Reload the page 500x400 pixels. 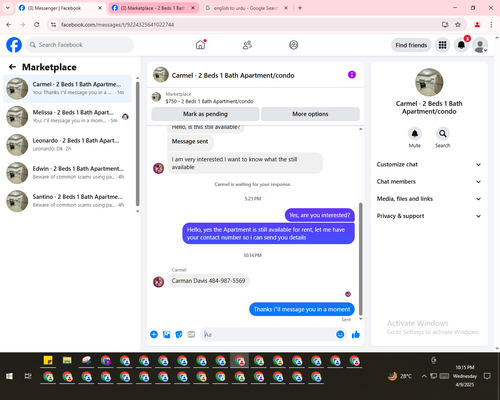click(37, 24)
